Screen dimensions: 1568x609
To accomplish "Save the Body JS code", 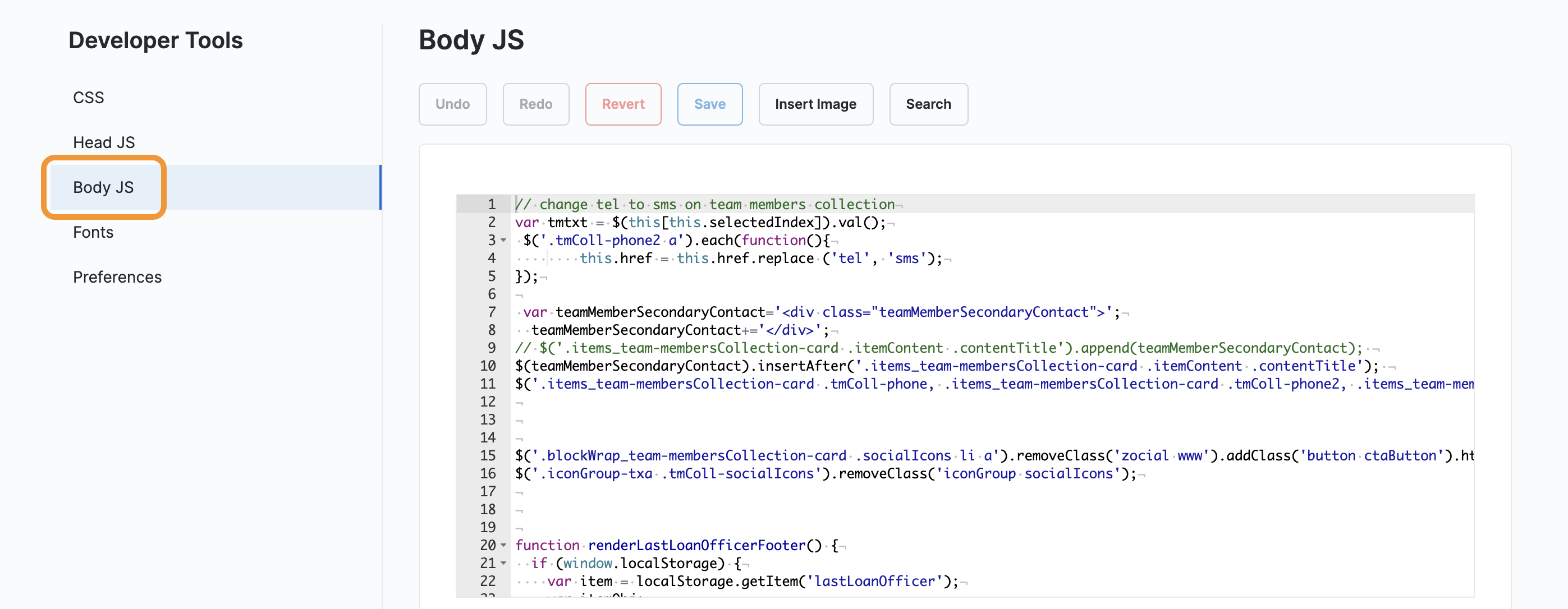I will coord(709,104).
